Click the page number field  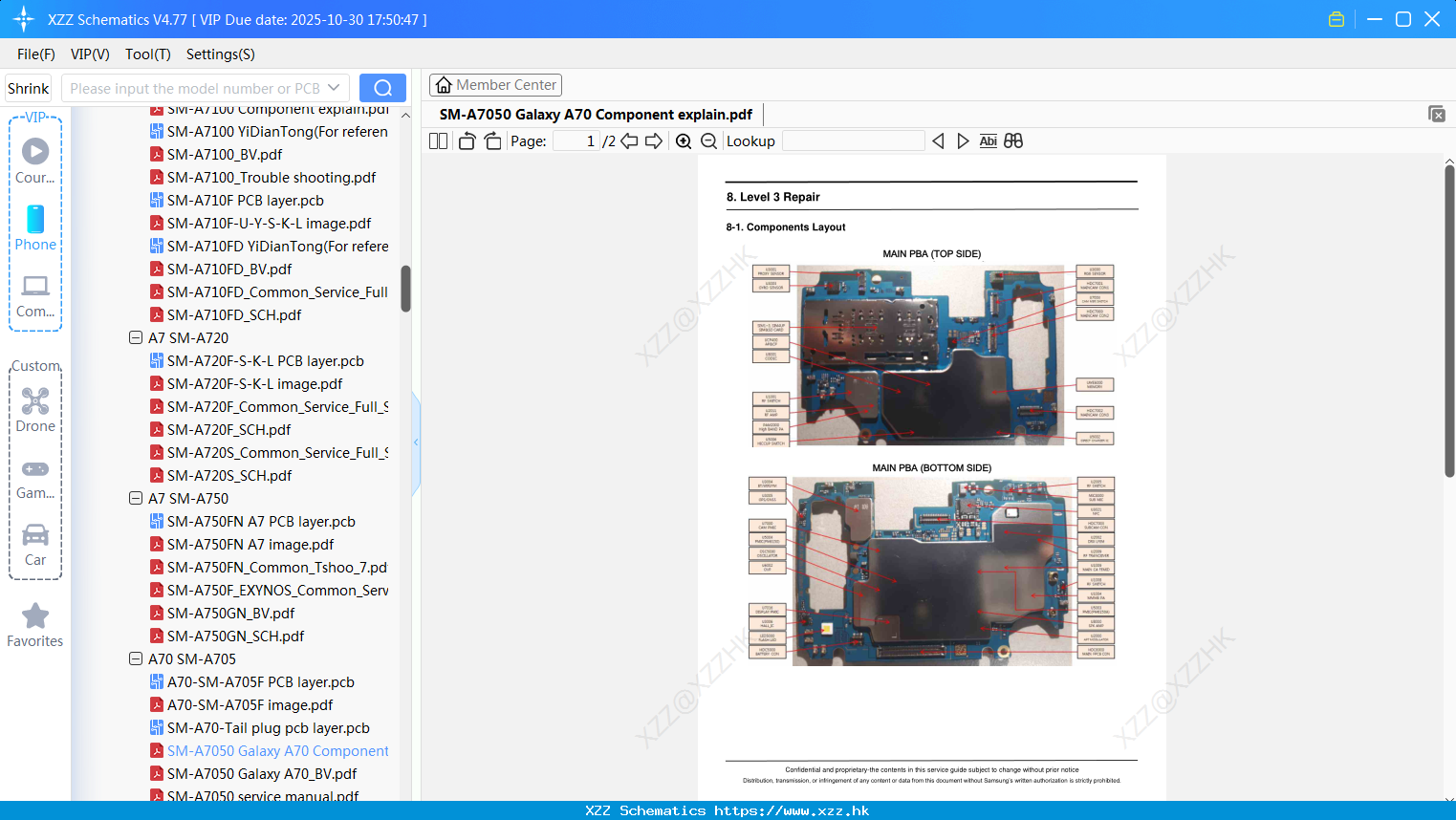[x=576, y=140]
